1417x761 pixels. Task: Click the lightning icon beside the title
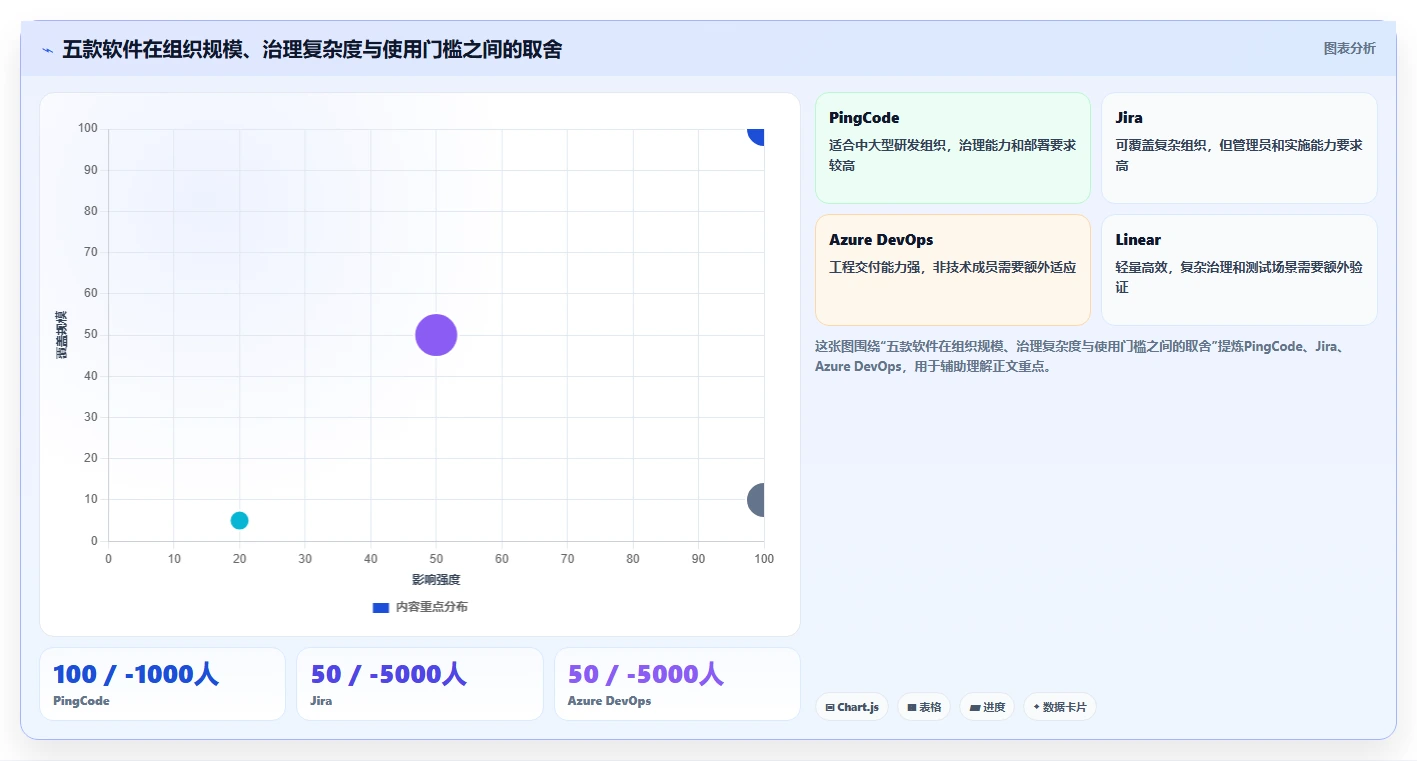[47, 50]
